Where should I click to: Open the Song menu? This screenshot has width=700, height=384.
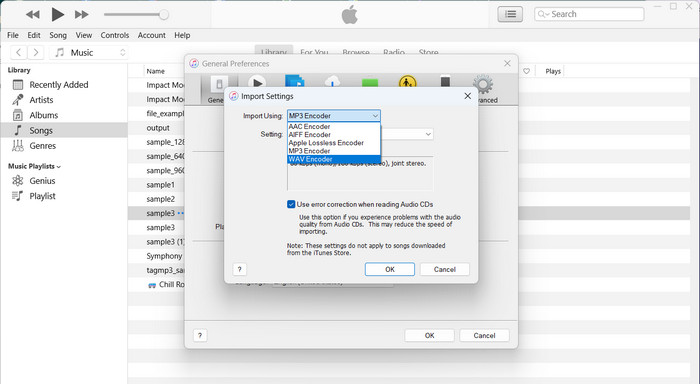pyautogui.click(x=58, y=35)
